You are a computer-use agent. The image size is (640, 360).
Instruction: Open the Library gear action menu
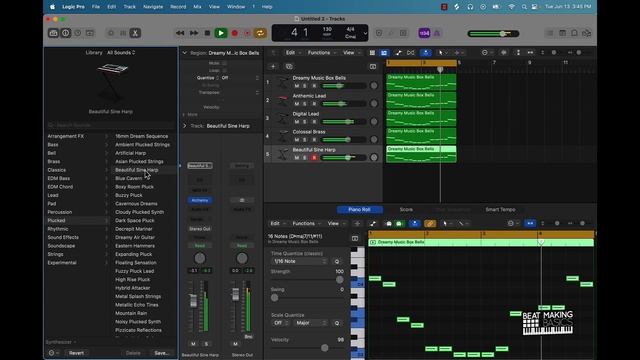pyautogui.click(x=53, y=353)
